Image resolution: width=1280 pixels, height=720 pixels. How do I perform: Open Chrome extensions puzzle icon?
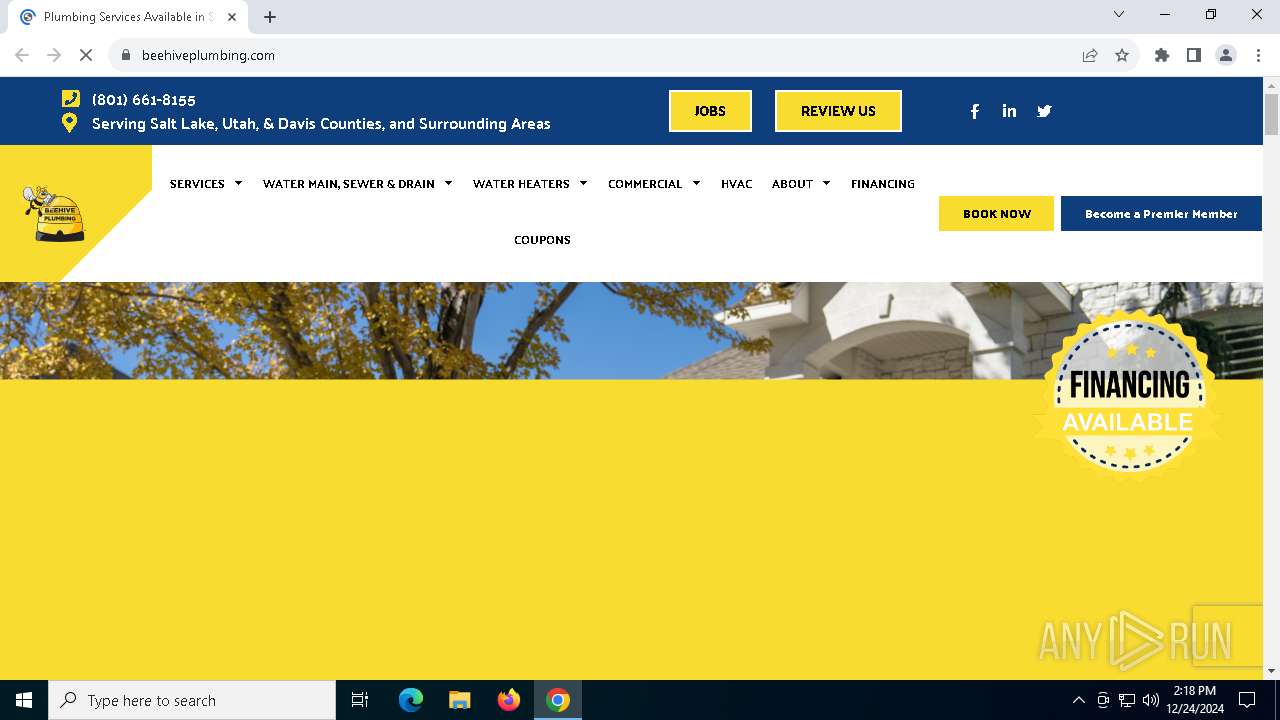point(1162,55)
